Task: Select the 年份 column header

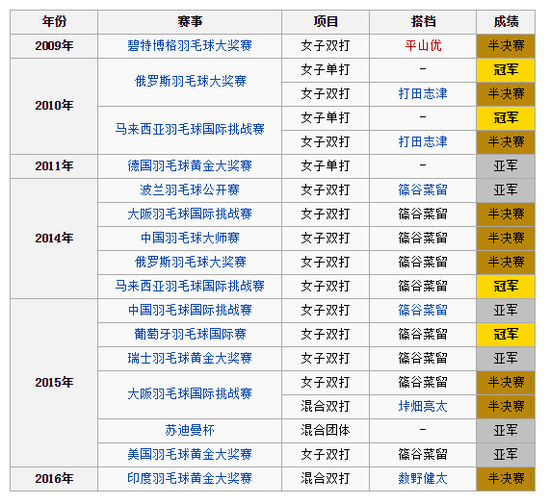Action: [x=54, y=22]
